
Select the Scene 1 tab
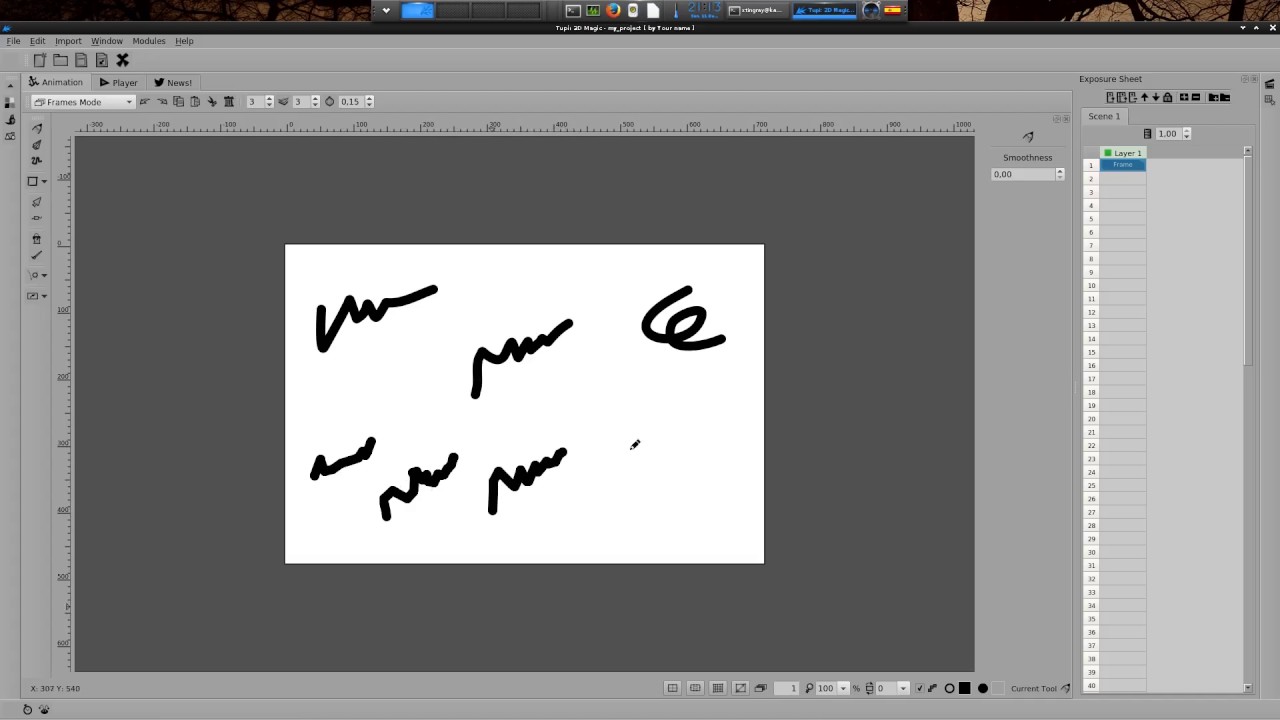pyautogui.click(x=1104, y=116)
